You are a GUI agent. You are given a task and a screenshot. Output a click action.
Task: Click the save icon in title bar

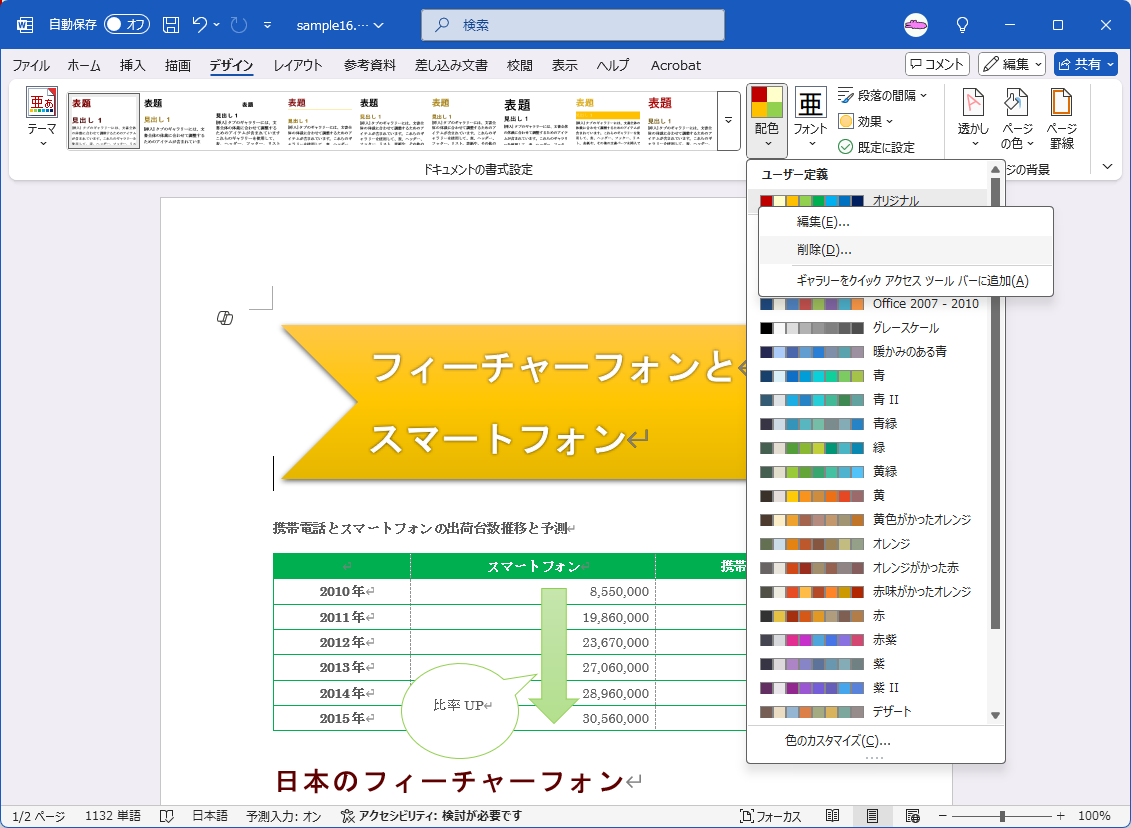point(171,25)
